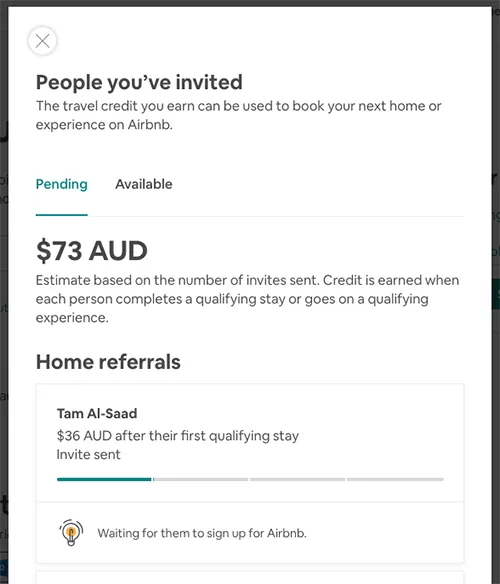Image resolution: width=500 pixels, height=584 pixels.
Task: Close the People you've invited dialog
Action: (x=42, y=41)
